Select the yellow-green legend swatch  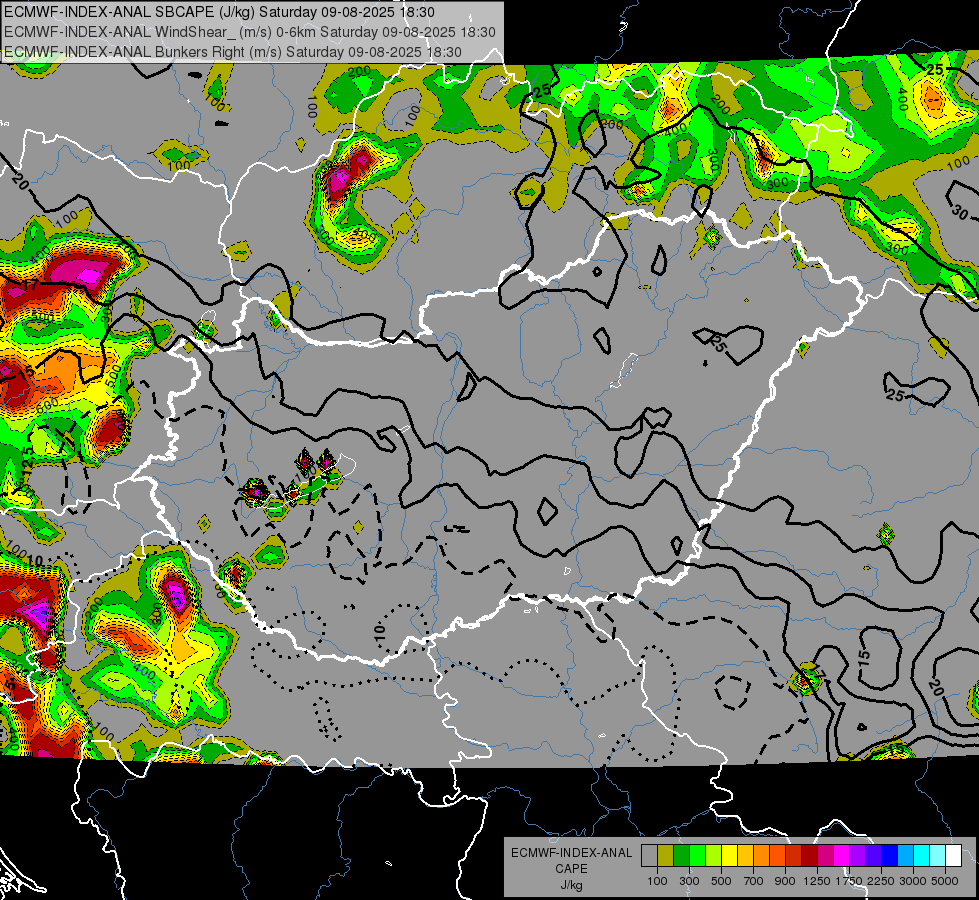(x=714, y=856)
